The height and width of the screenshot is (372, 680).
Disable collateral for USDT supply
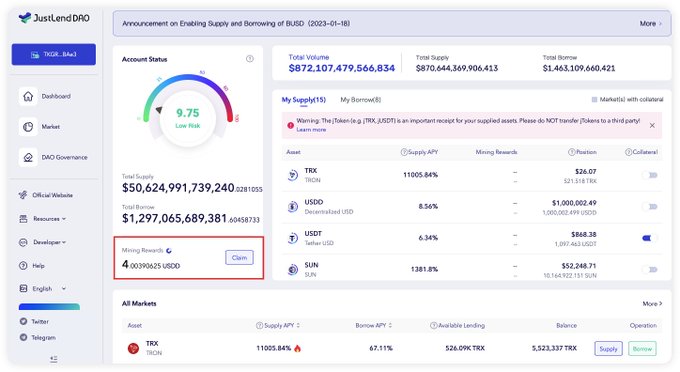[x=650, y=238]
